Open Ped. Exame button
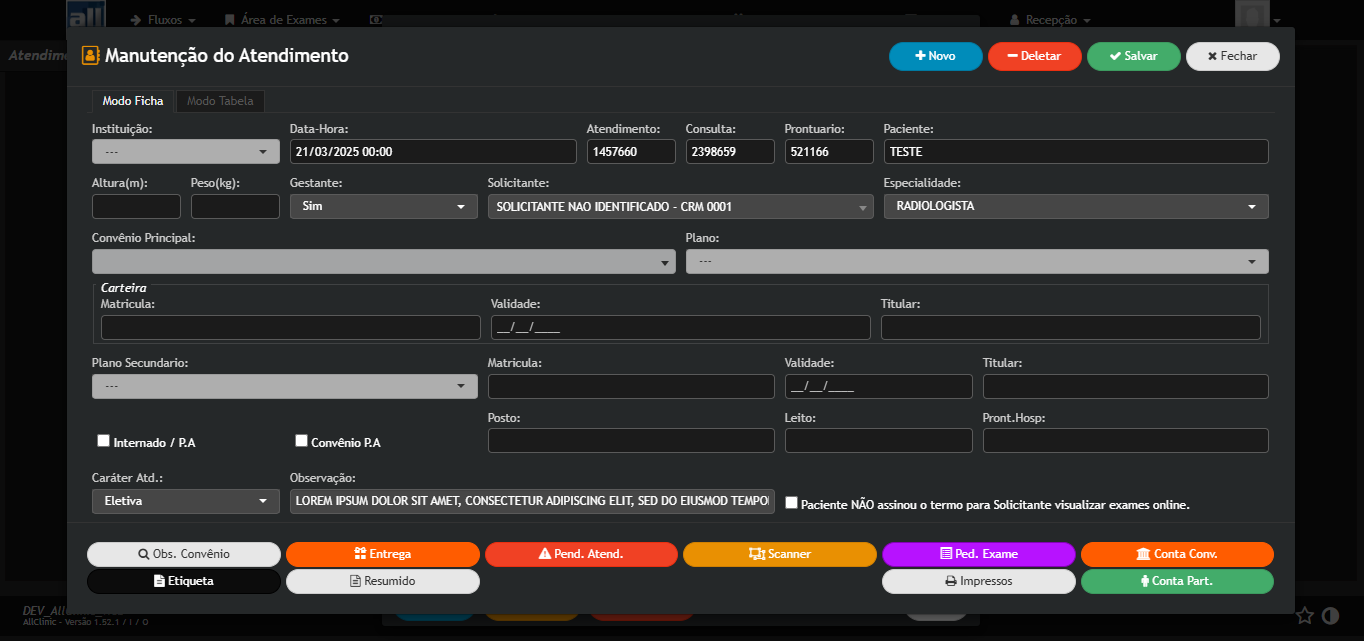 pyautogui.click(x=978, y=554)
